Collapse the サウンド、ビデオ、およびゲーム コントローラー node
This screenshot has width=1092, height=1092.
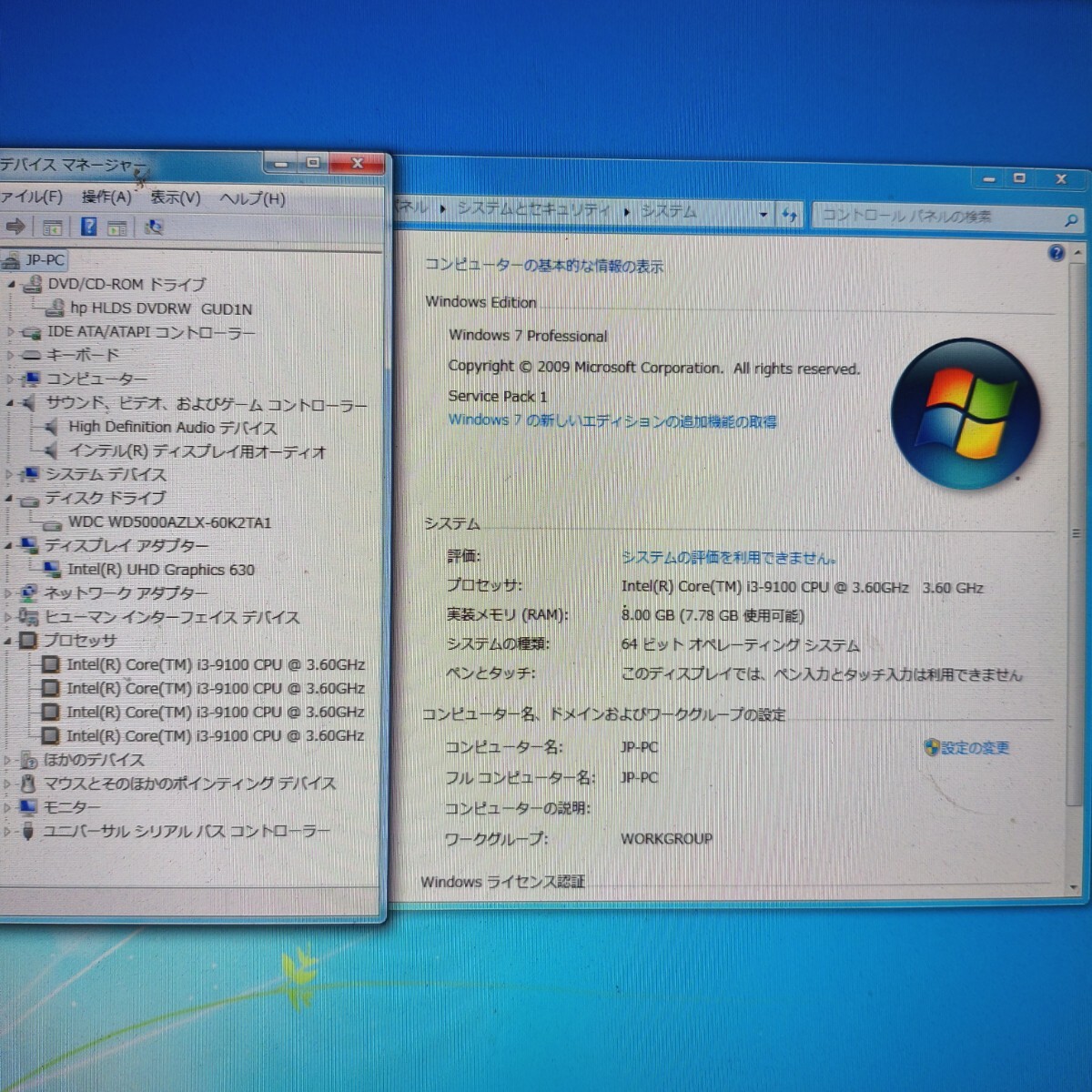tap(10, 403)
